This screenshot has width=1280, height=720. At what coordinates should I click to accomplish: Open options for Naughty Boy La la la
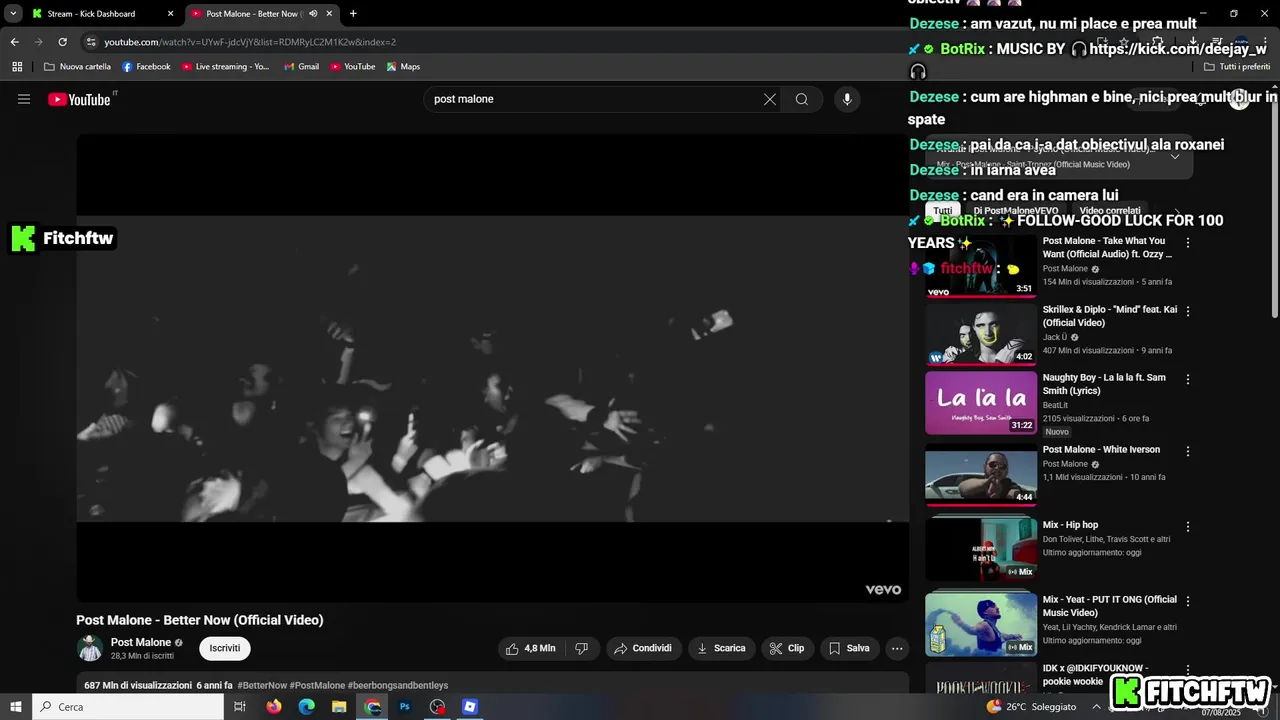pos(1188,379)
